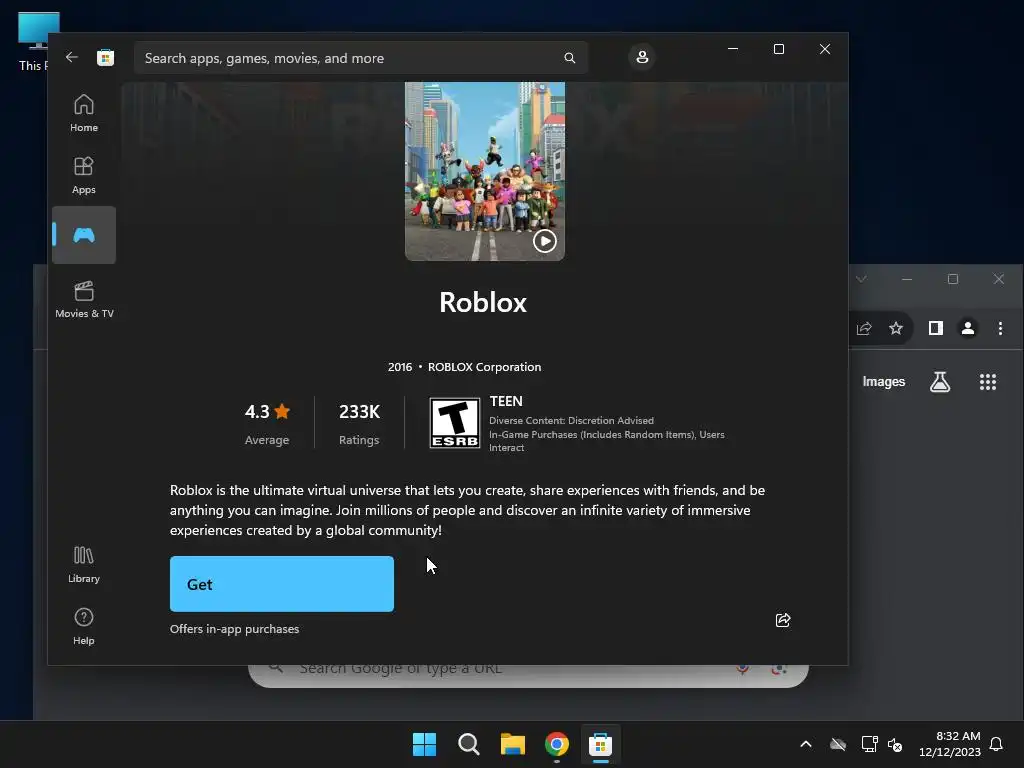Screen dimensions: 1024x768
Task: Open the clock and date flyout
Action: point(949,744)
